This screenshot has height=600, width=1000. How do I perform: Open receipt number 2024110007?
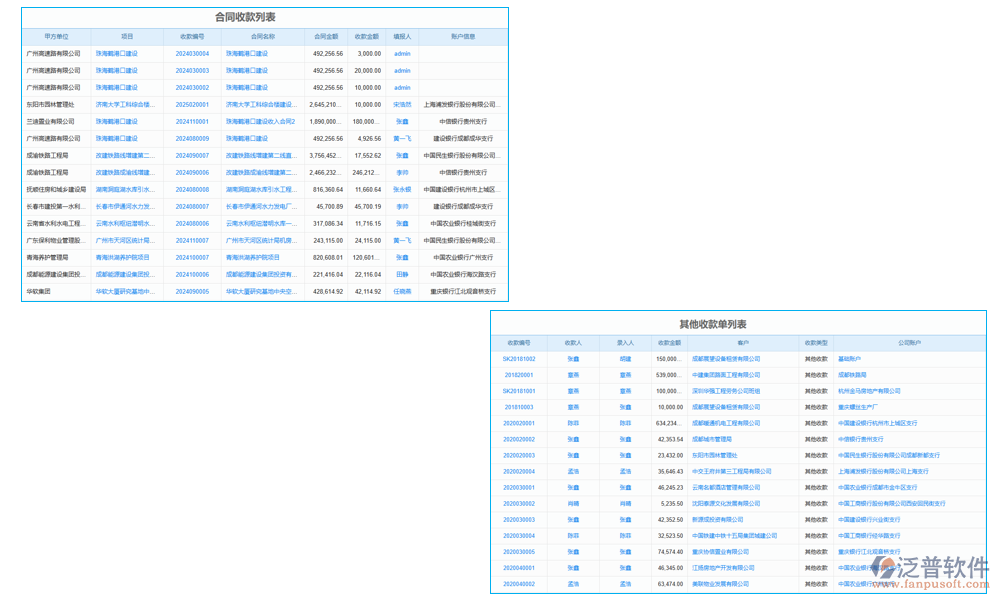pos(192,241)
